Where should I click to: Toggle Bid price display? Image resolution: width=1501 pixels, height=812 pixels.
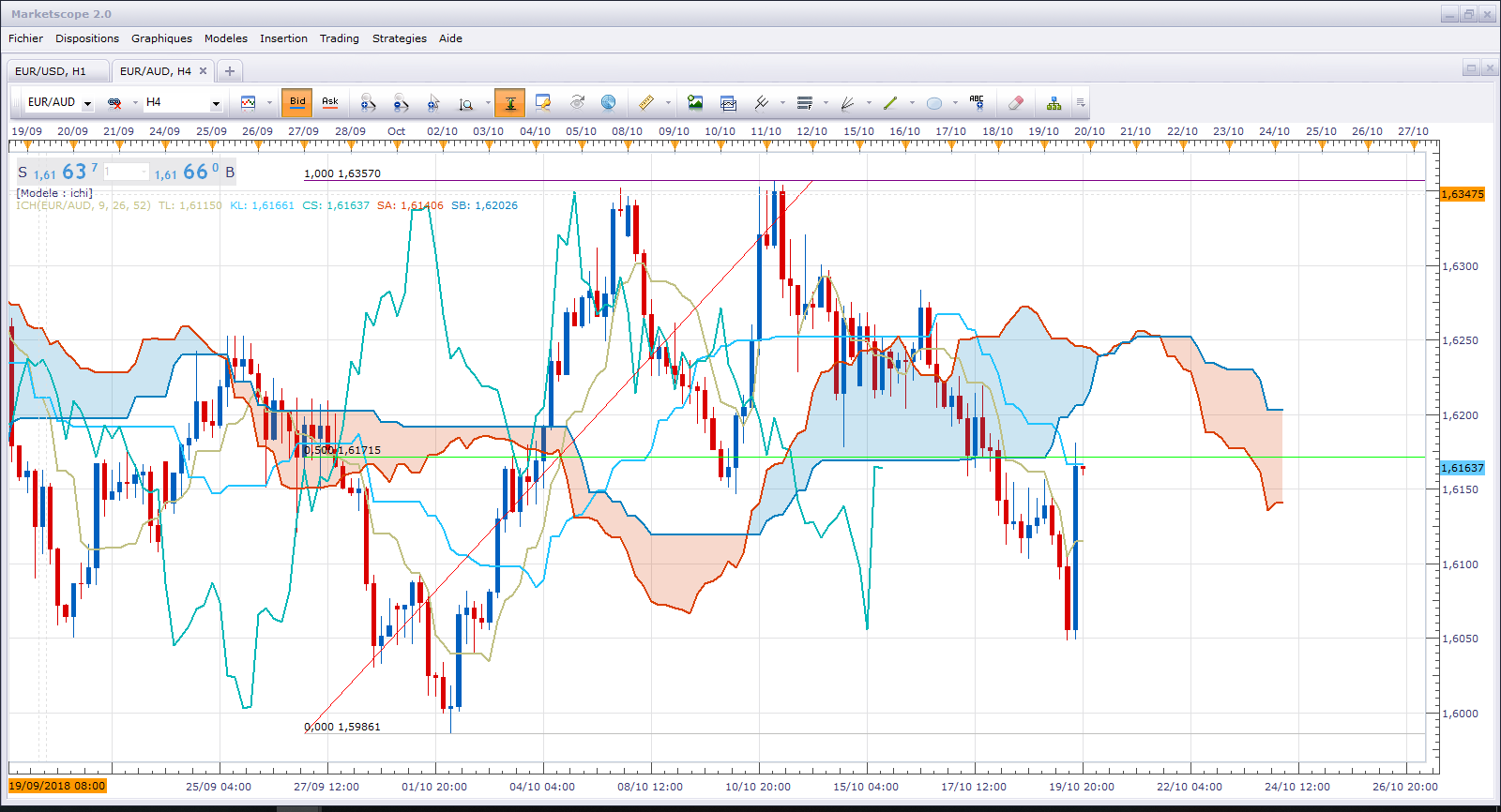[297, 102]
